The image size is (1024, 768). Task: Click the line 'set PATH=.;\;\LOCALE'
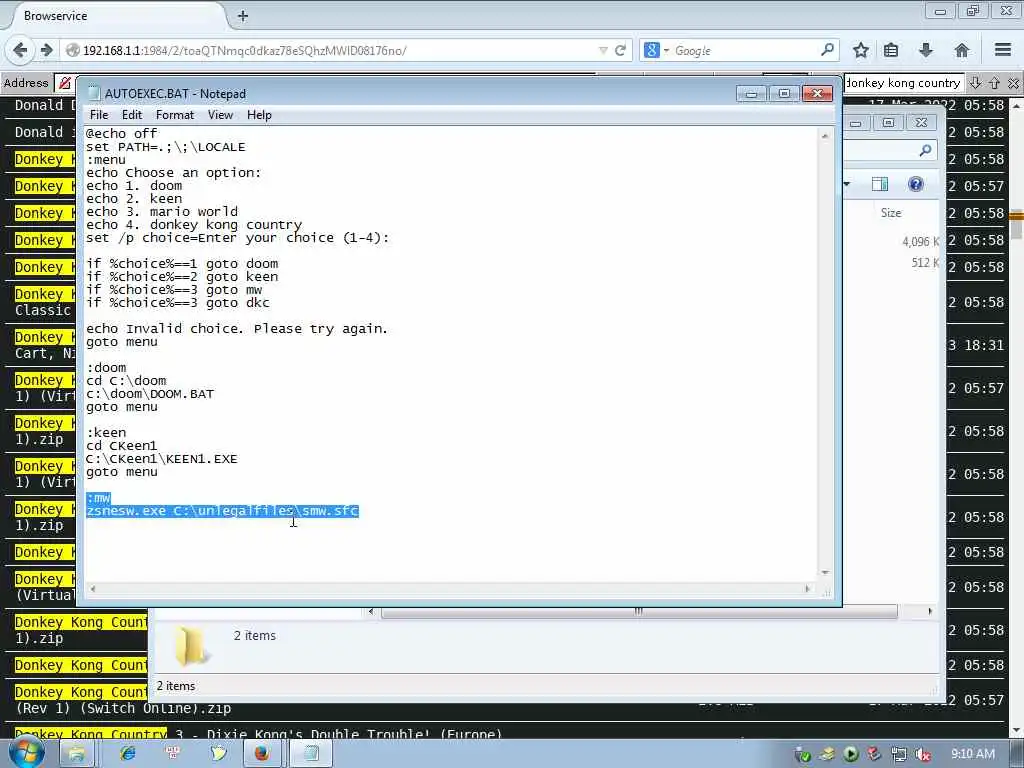(x=166, y=147)
